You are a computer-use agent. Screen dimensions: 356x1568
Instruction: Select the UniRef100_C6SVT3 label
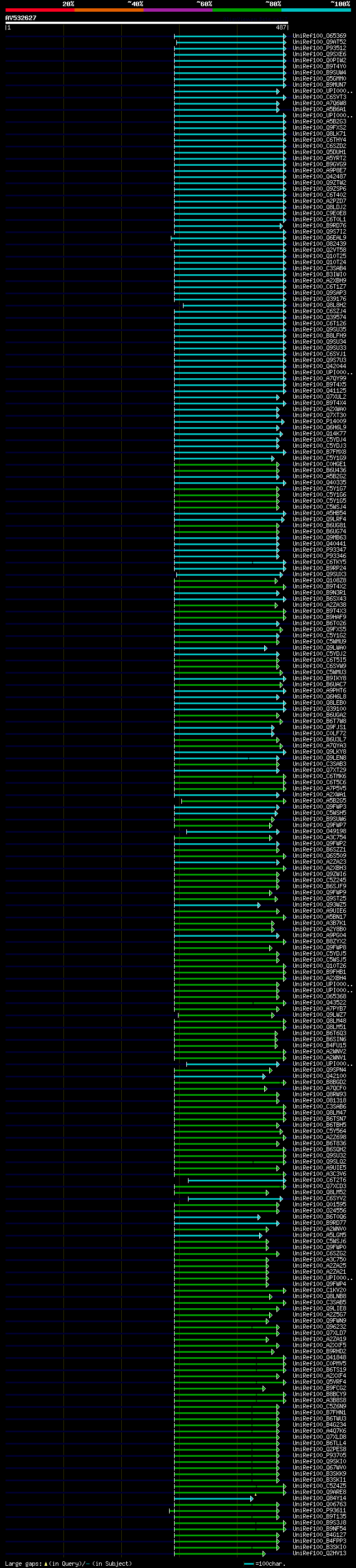point(319,97)
